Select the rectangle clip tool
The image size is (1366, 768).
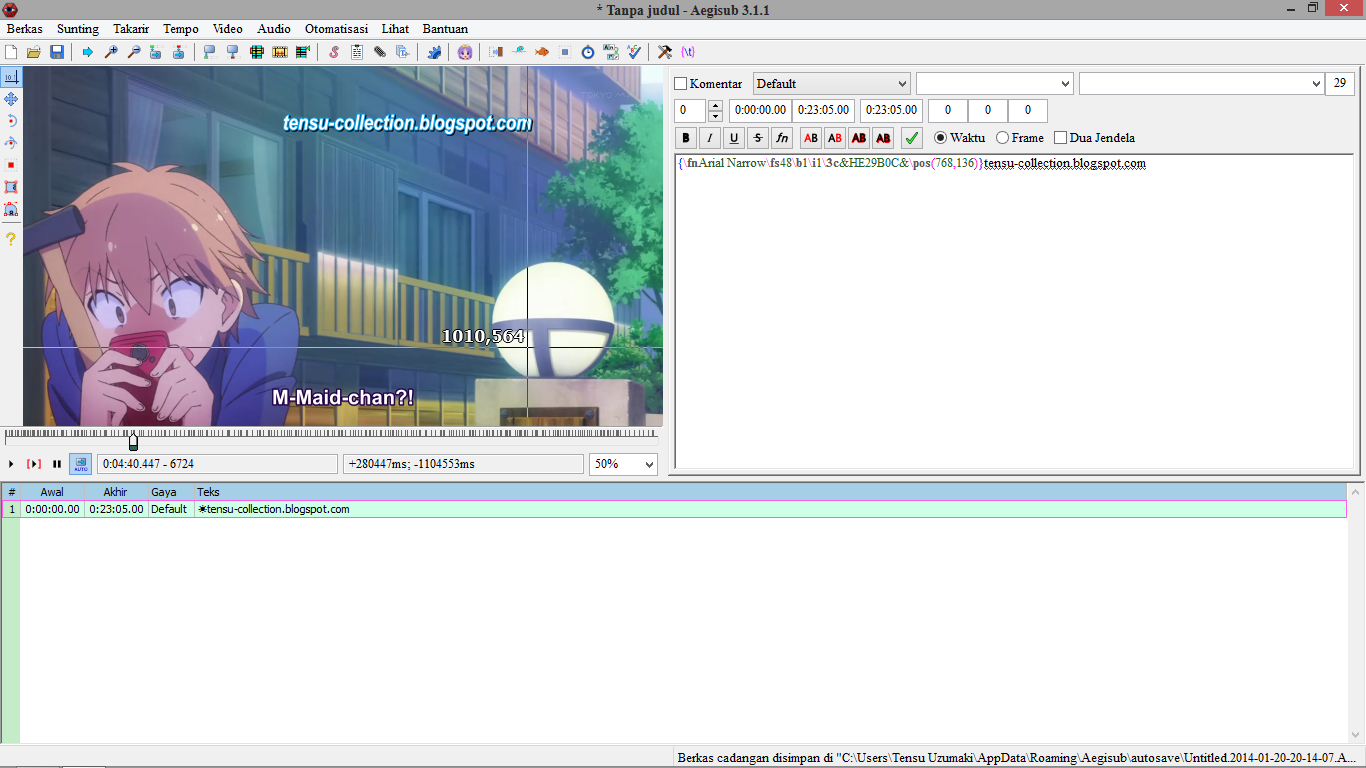click(x=11, y=187)
